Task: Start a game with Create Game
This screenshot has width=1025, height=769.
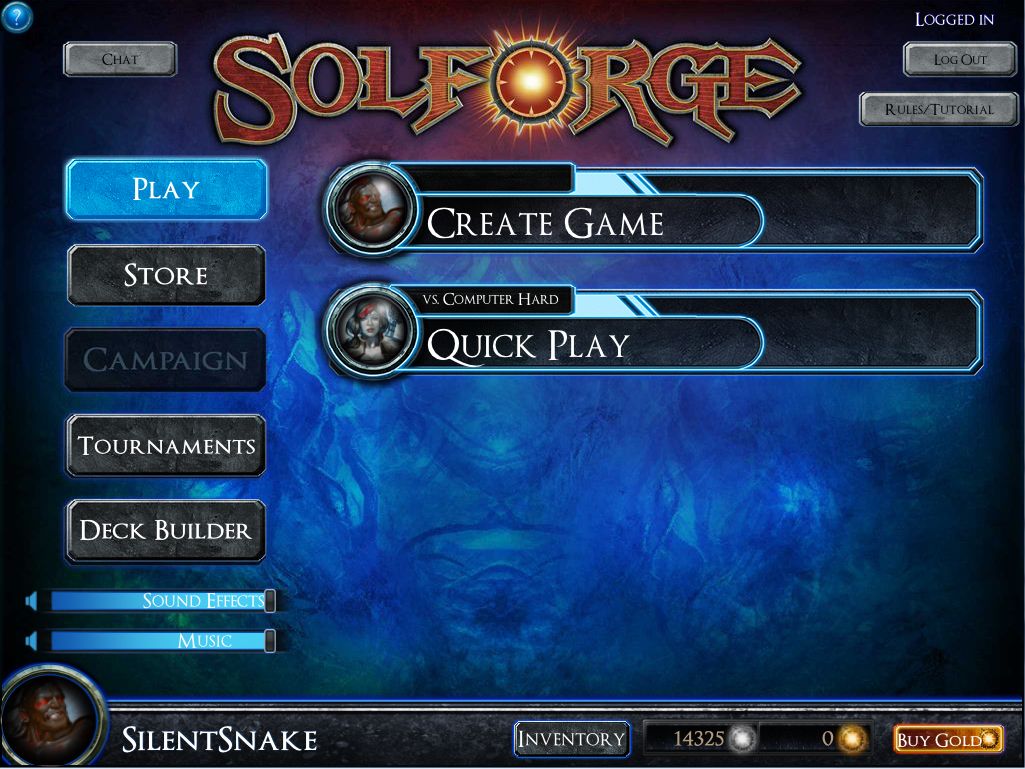Action: coord(654,208)
